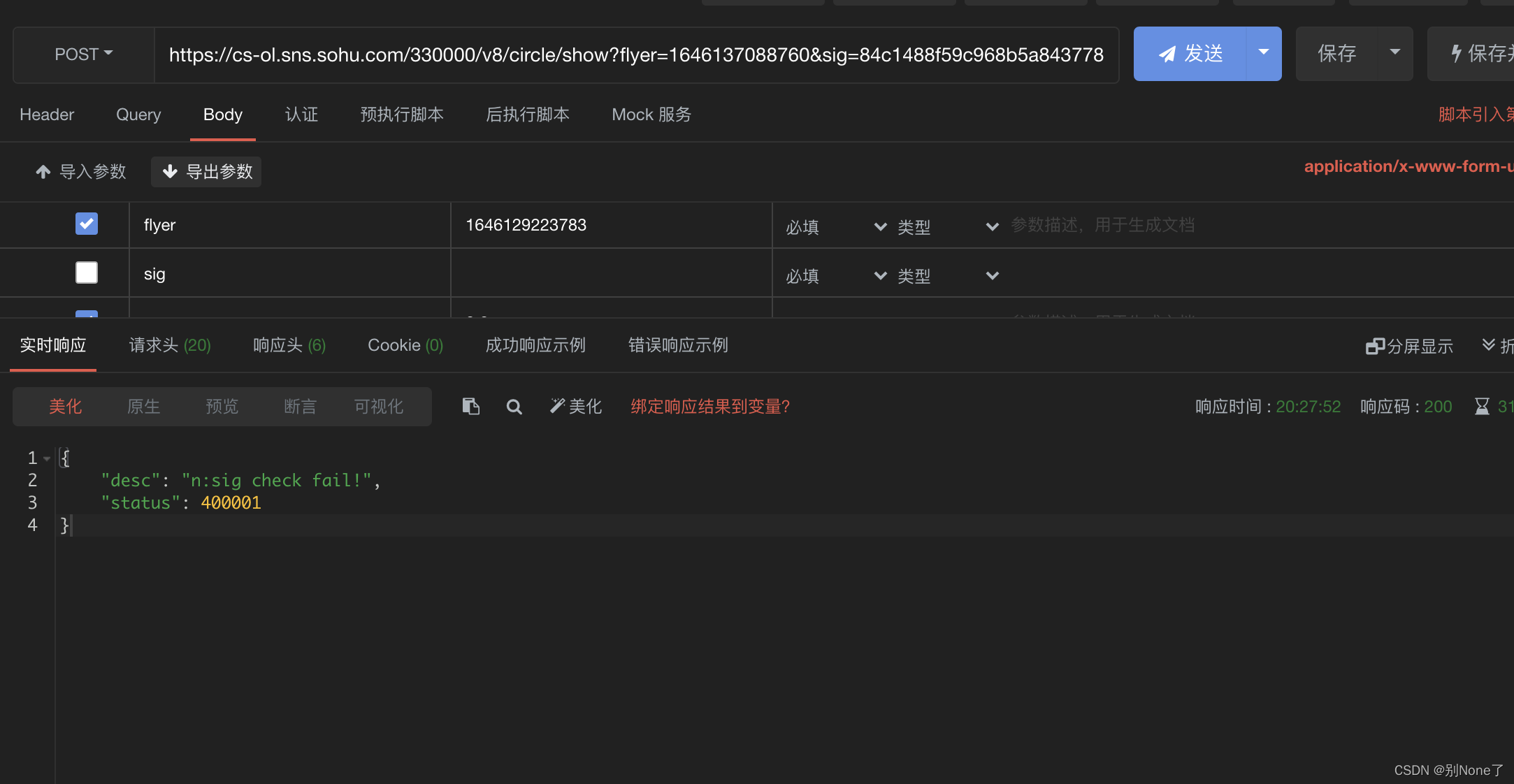The height and width of the screenshot is (784, 1514).
Task: Uncheck the flyer parameter checkbox
Action: pyautogui.click(x=86, y=224)
